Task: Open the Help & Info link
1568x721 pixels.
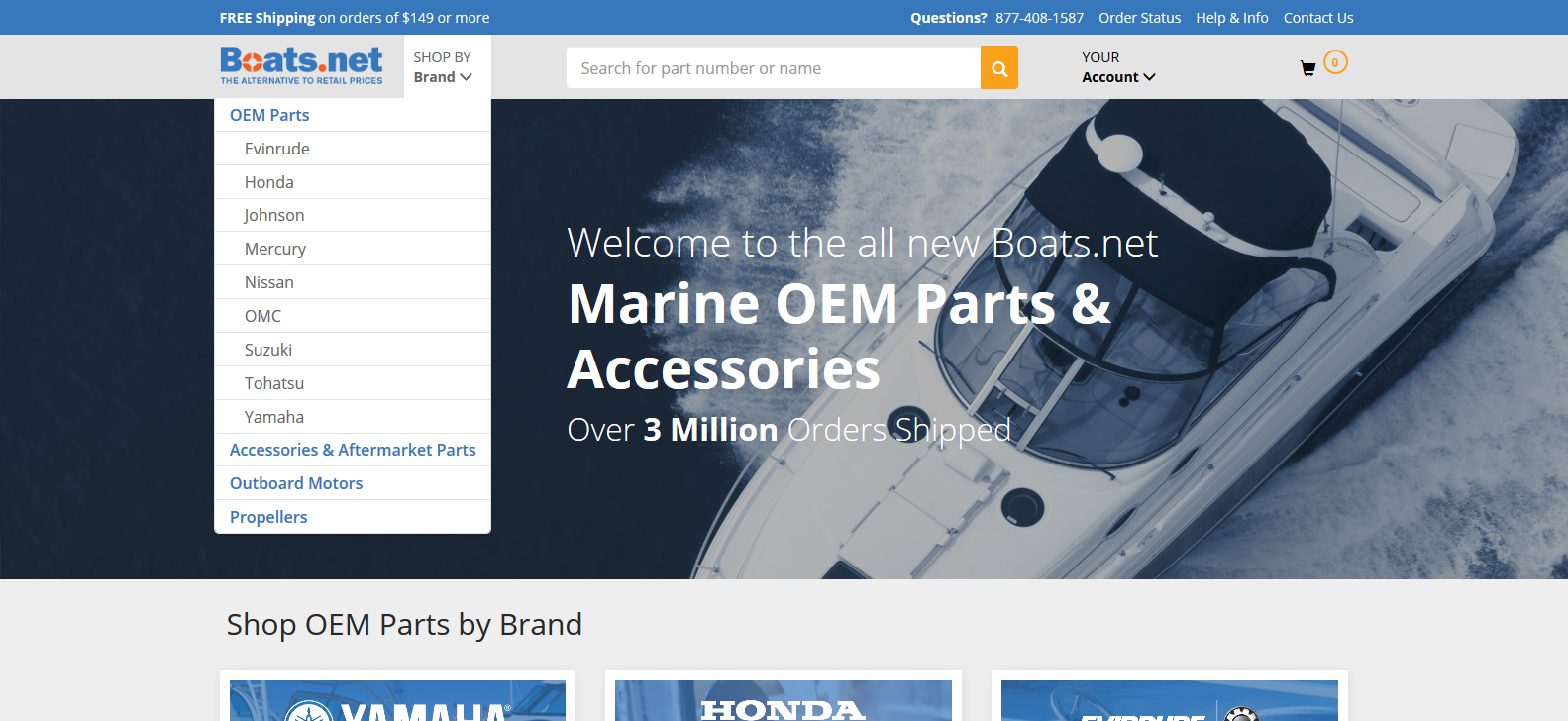Action: tap(1231, 18)
